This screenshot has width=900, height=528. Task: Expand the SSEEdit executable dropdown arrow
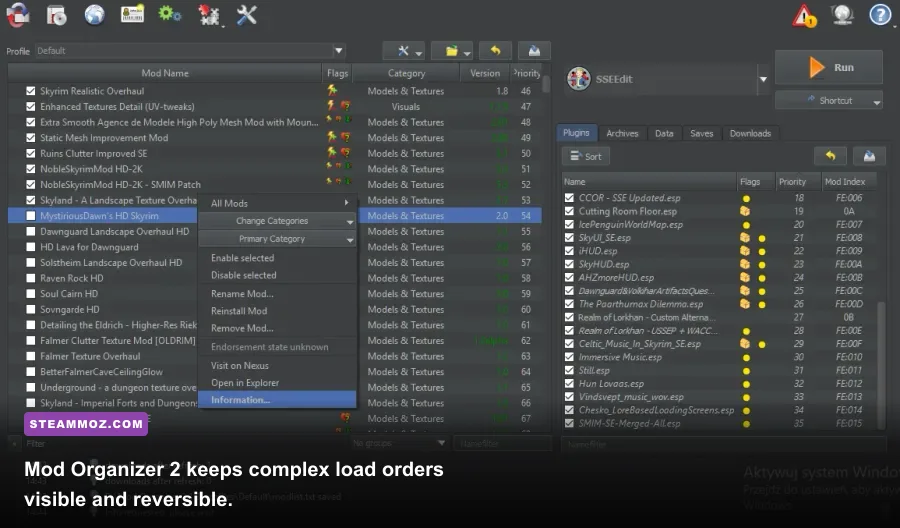click(x=763, y=79)
